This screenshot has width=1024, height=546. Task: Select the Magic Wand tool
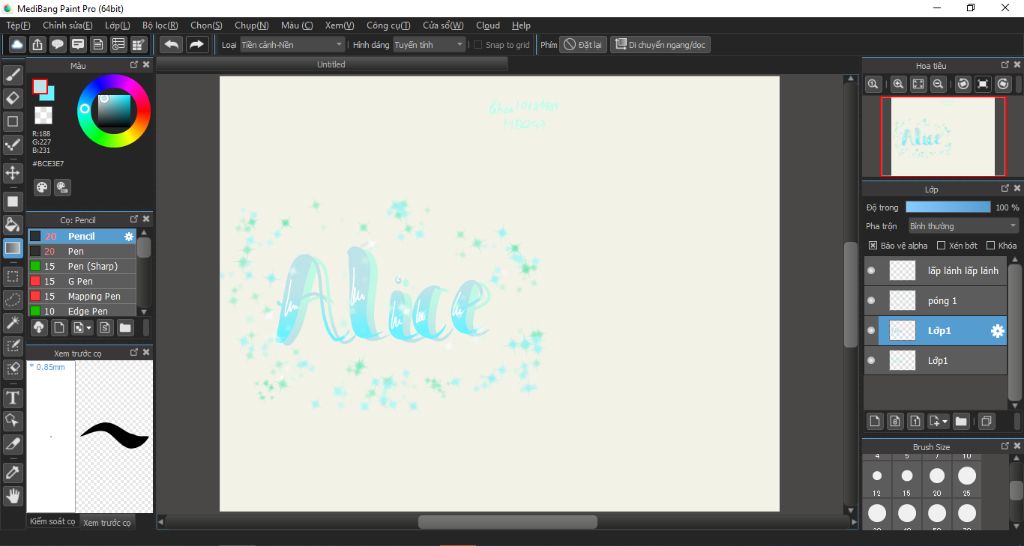click(x=12, y=323)
